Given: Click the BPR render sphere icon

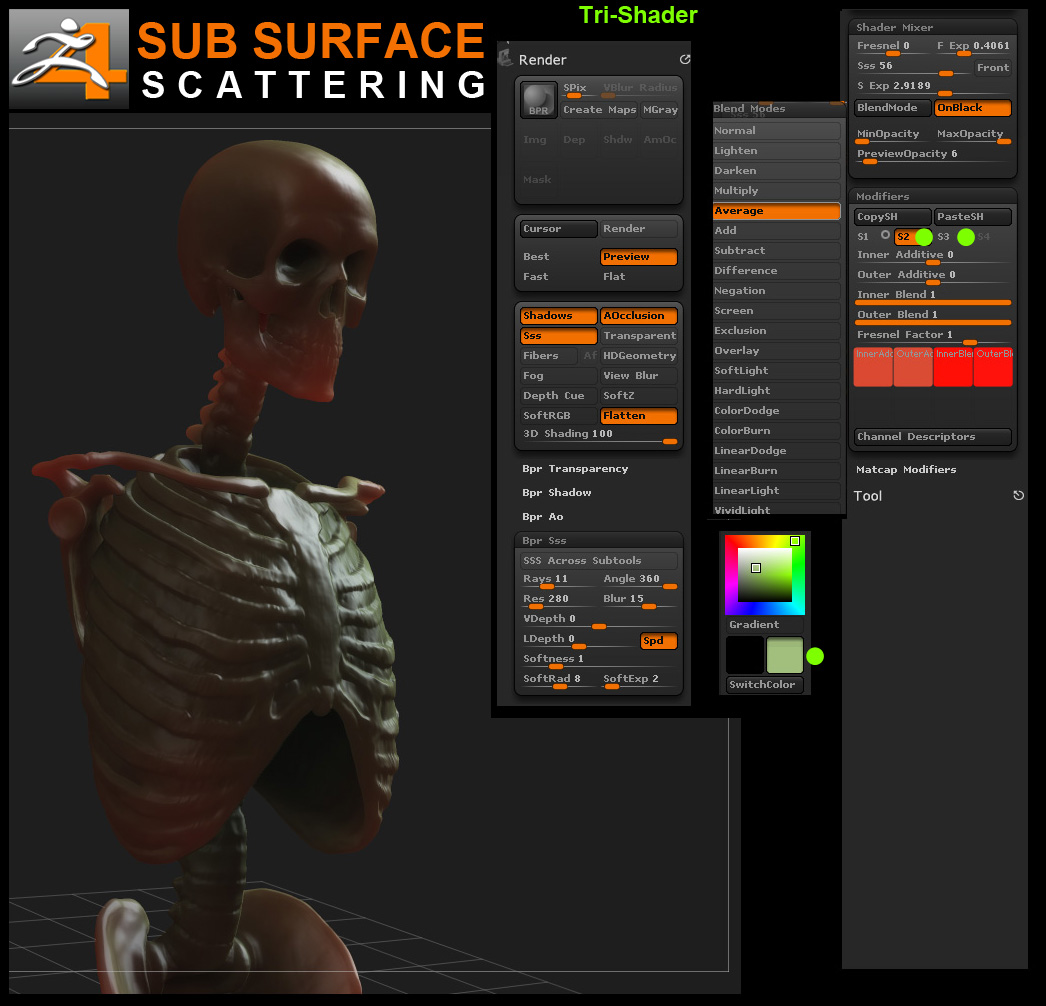Looking at the screenshot, I should coord(538,100).
